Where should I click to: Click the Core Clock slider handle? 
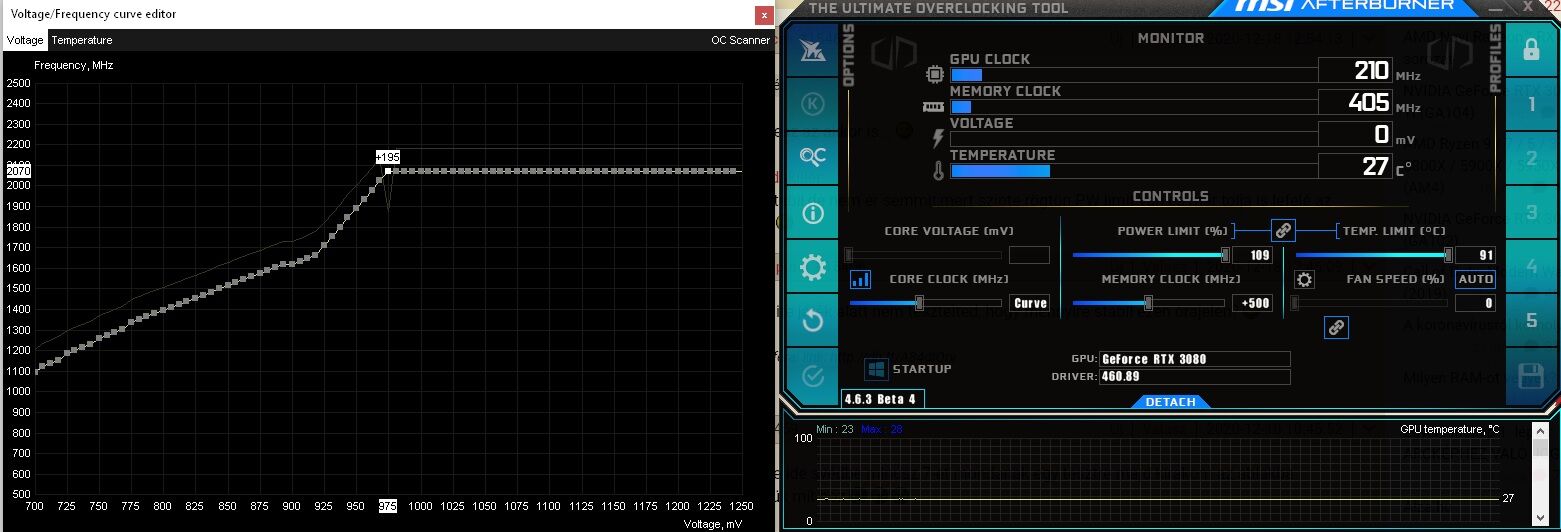point(919,303)
